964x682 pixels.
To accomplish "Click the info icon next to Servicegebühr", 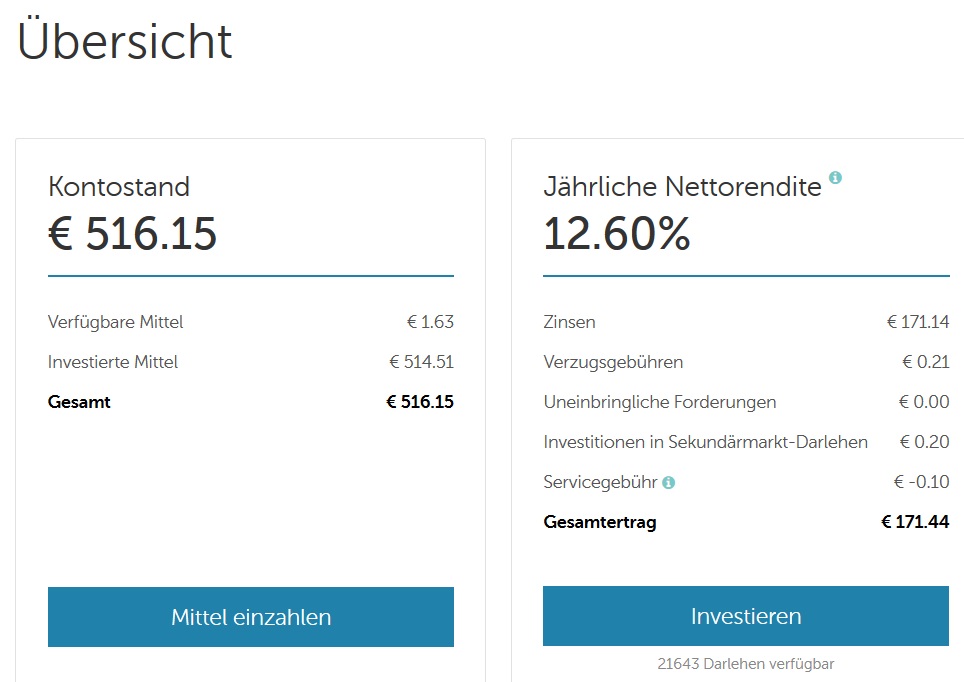I will pyautogui.click(x=668, y=483).
